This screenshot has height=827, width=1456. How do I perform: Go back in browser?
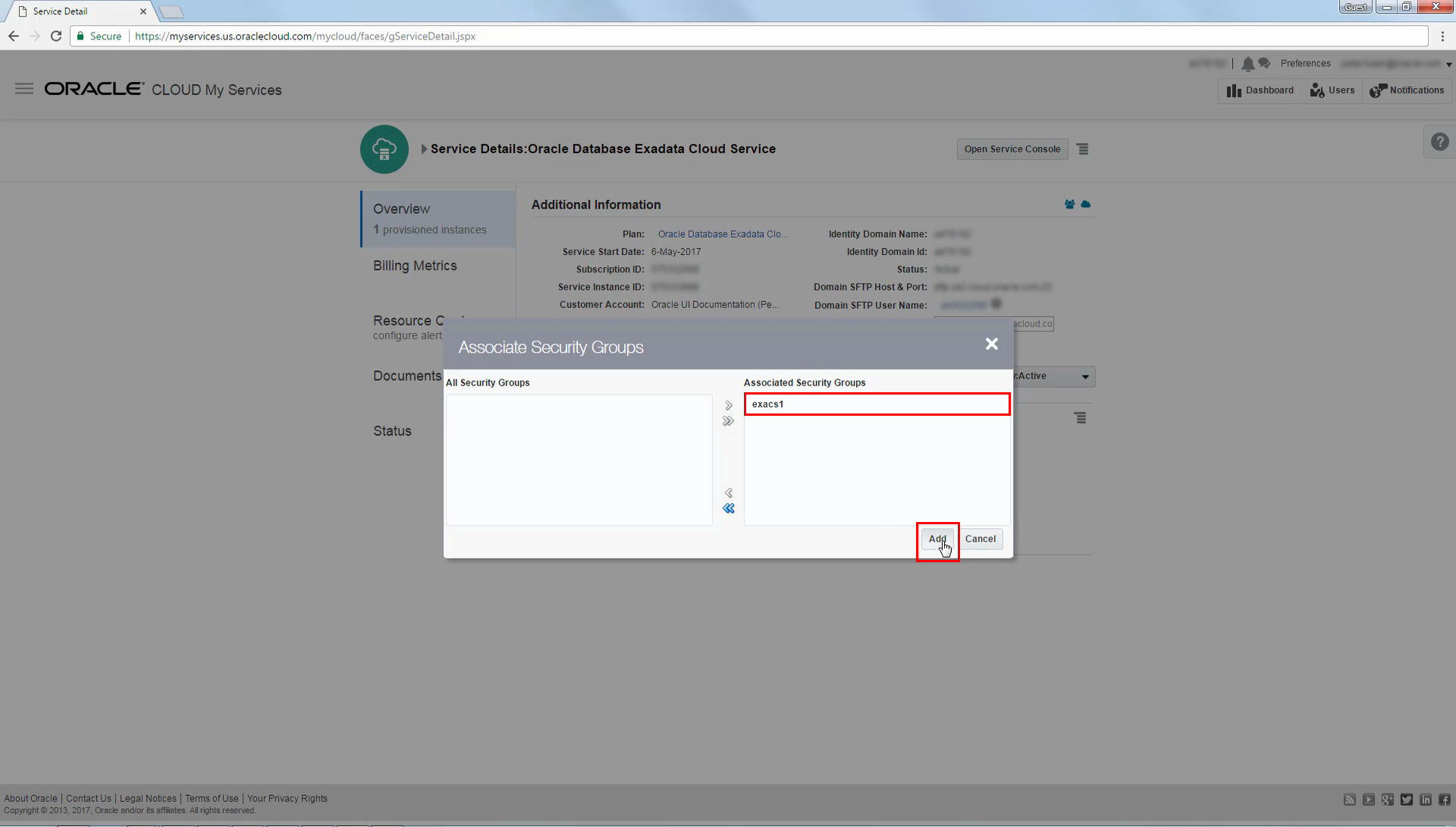(14, 36)
